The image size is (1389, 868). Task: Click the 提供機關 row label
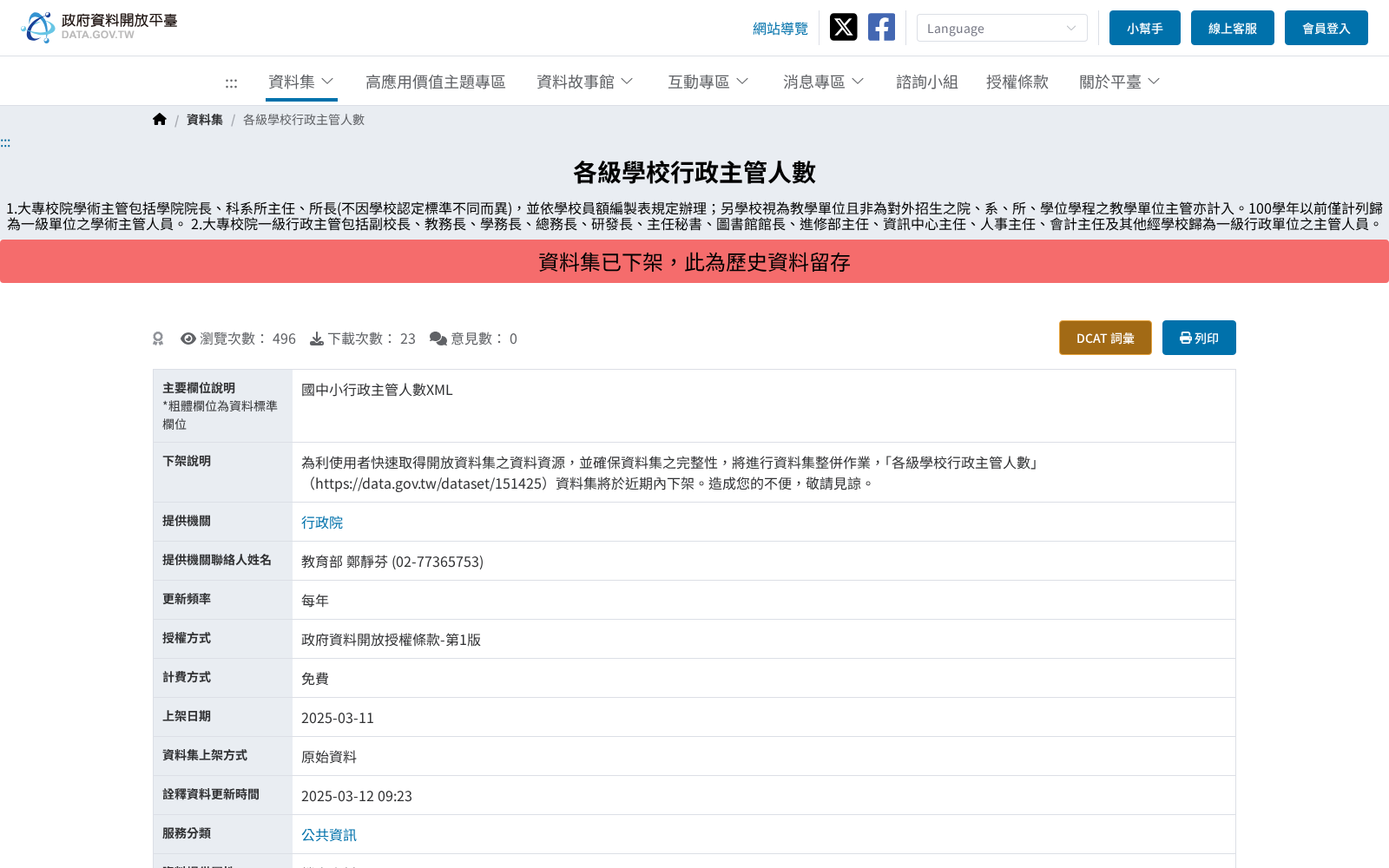(x=187, y=521)
